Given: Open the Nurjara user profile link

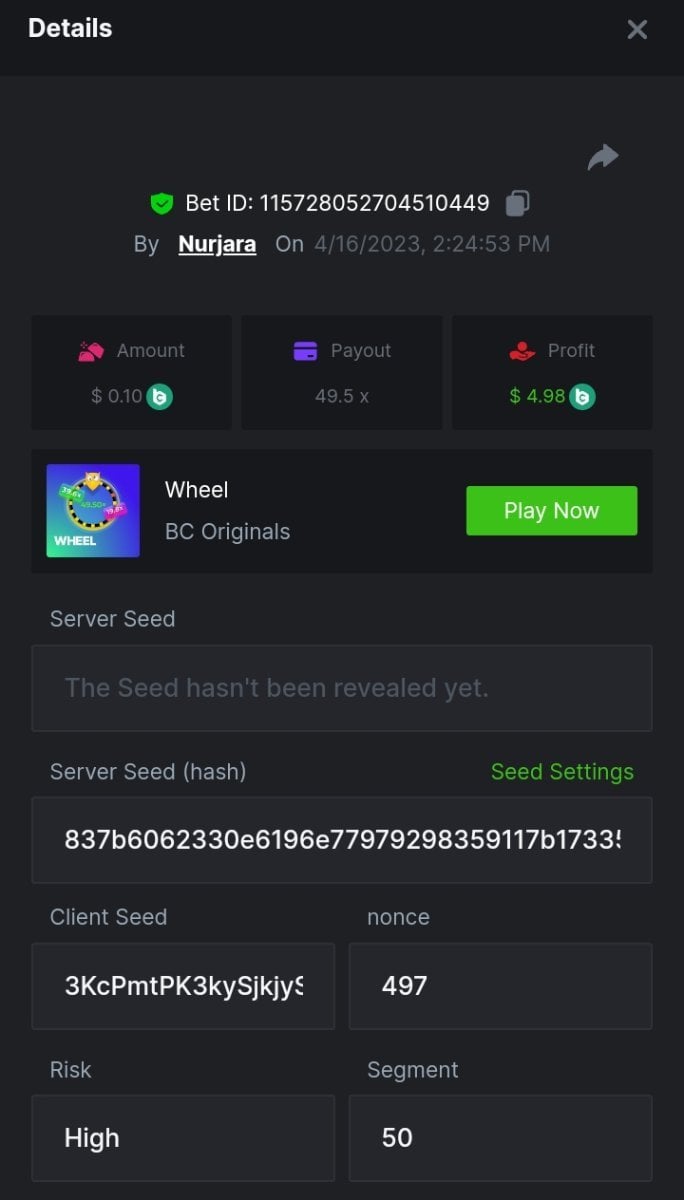Looking at the screenshot, I should click(217, 244).
